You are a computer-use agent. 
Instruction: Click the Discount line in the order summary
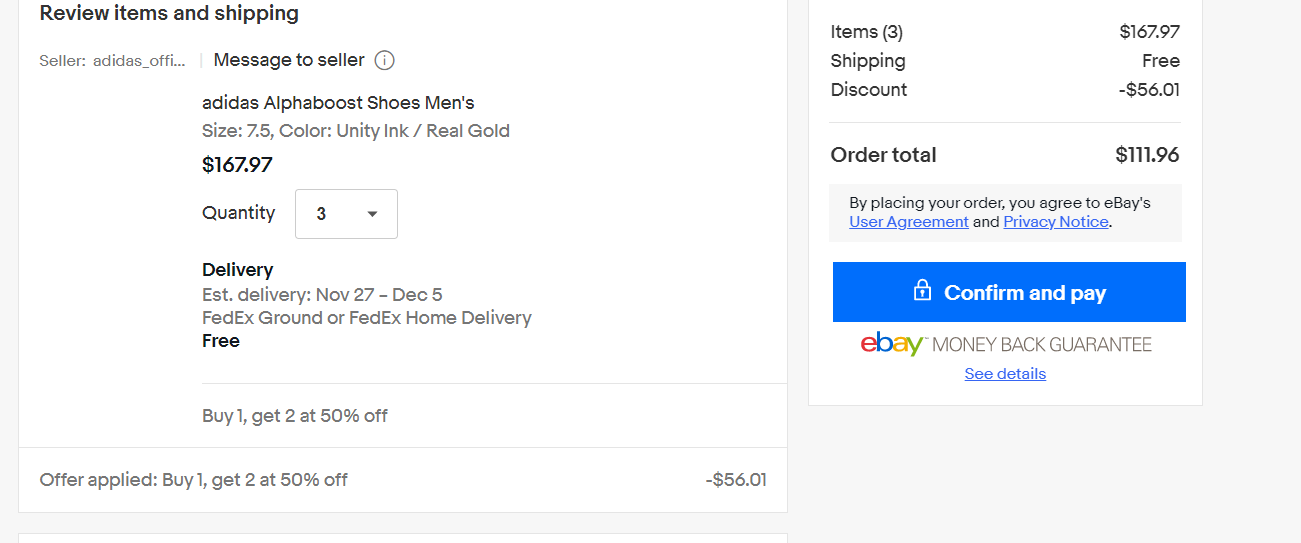tap(1005, 90)
